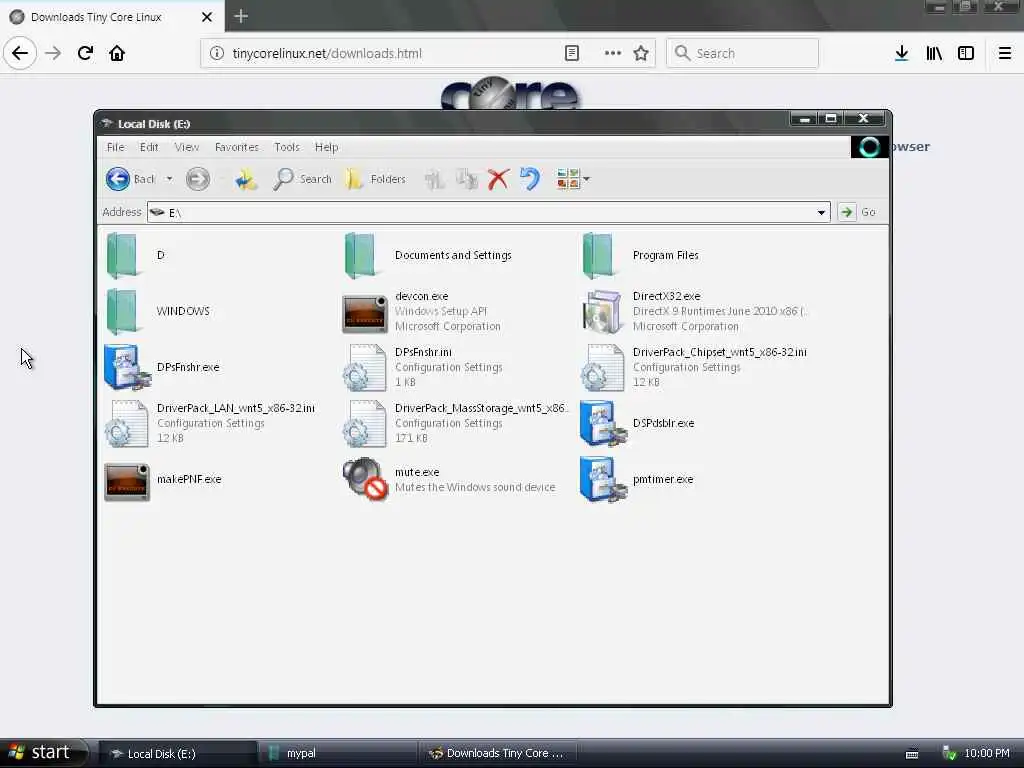Open the Edit menu
1024x768 pixels.
tap(149, 147)
